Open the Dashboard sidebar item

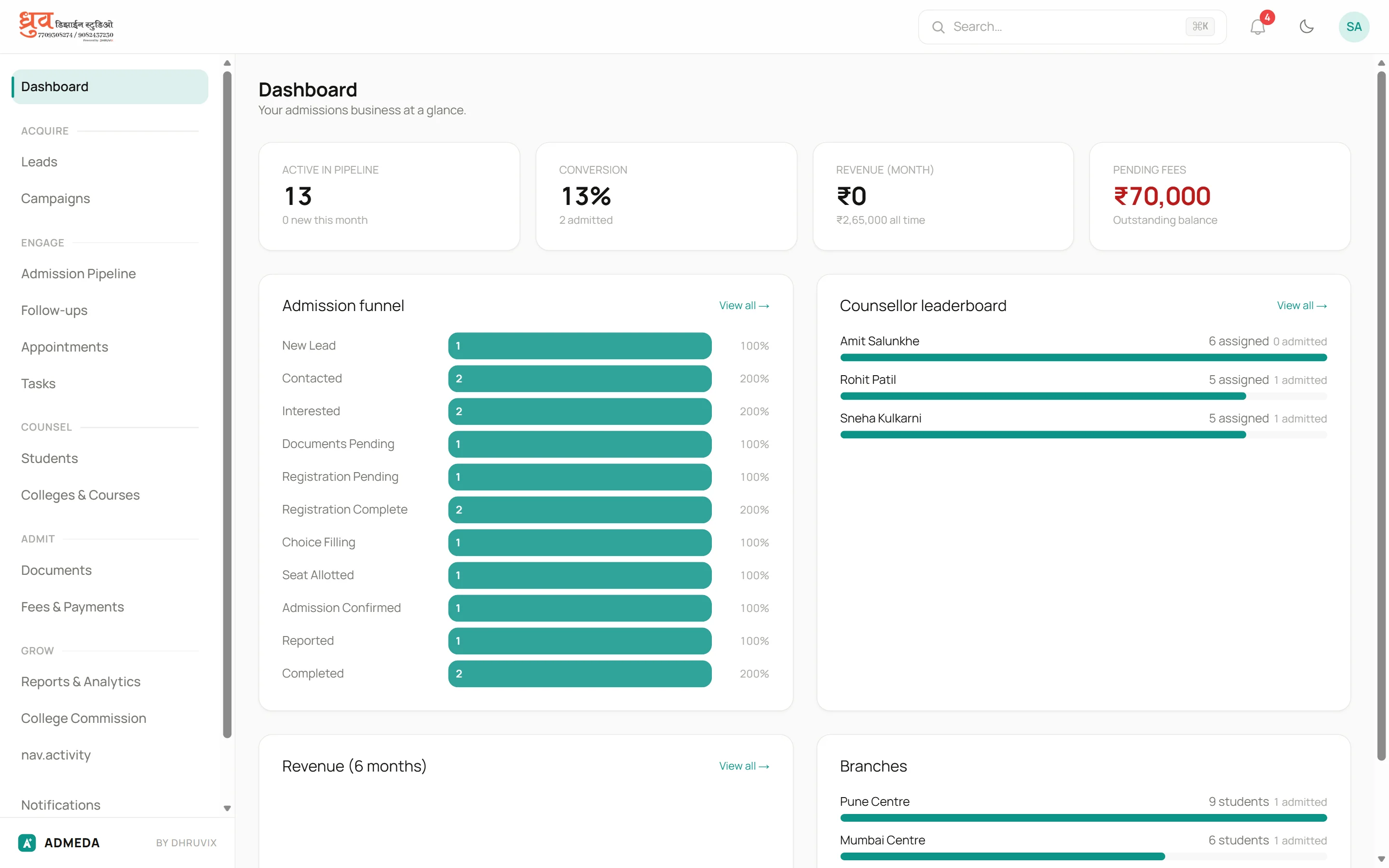click(109, 87)
